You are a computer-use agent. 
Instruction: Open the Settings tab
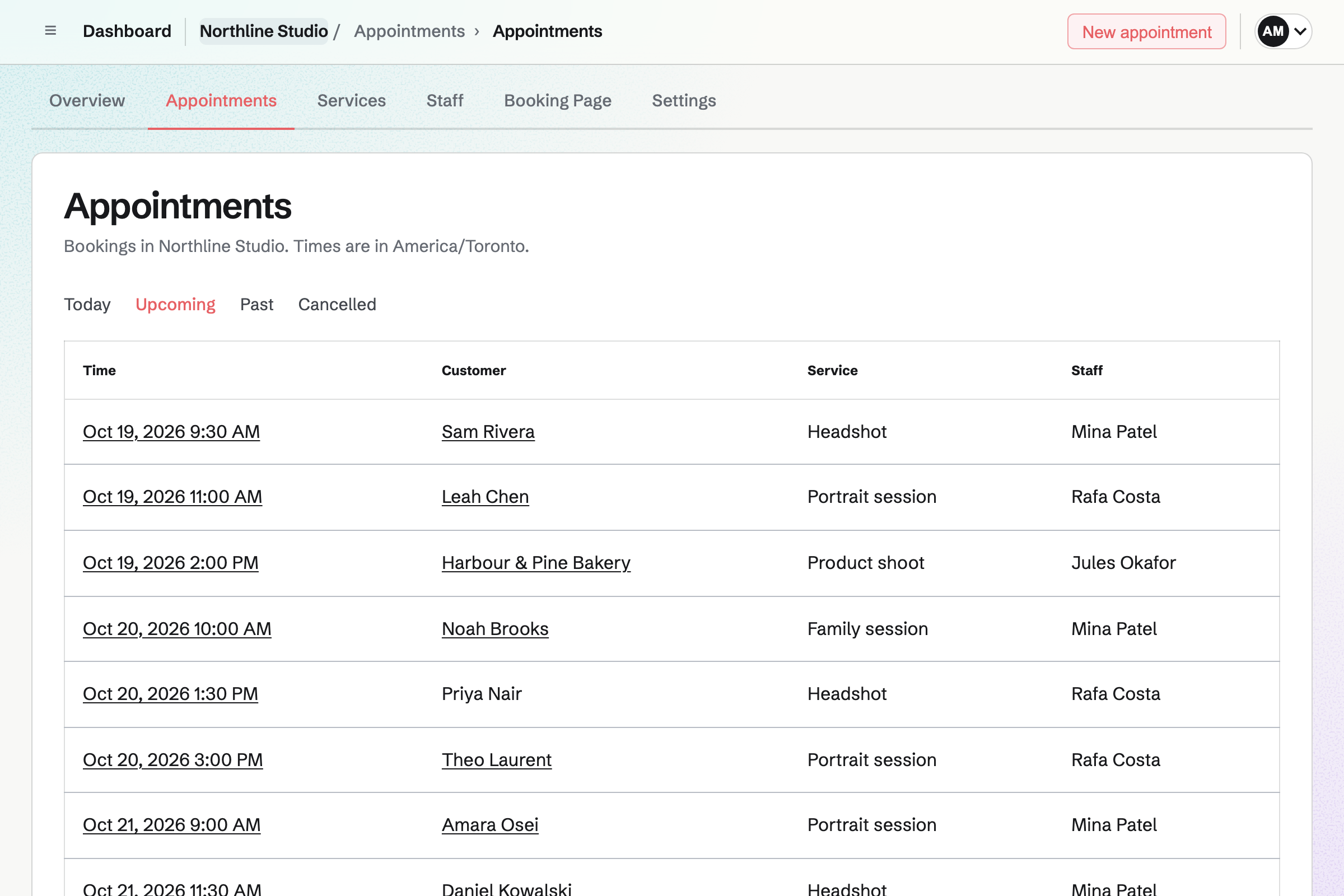coord(684,101)
